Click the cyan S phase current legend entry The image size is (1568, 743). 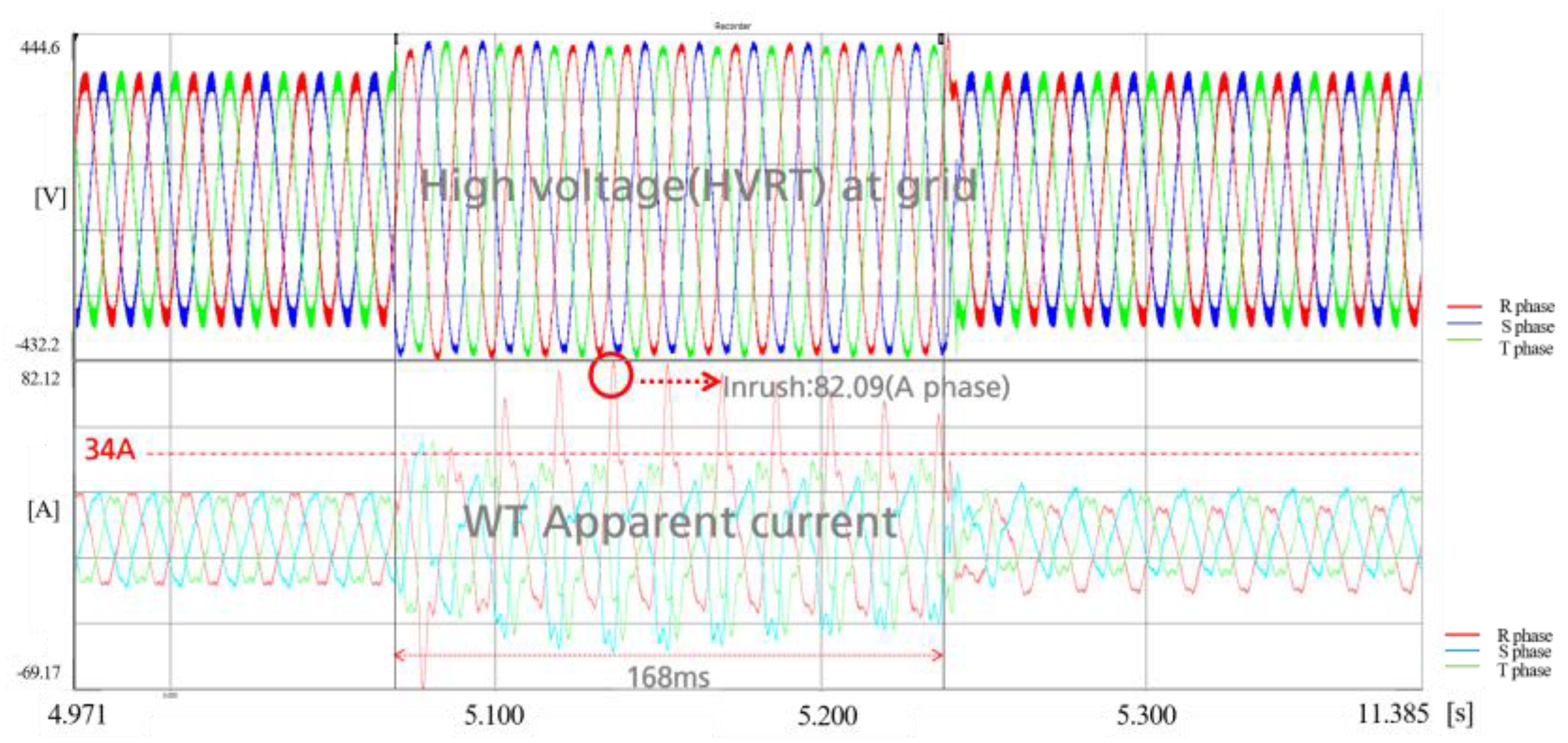pyautogui.click(x=1524, y=652)
